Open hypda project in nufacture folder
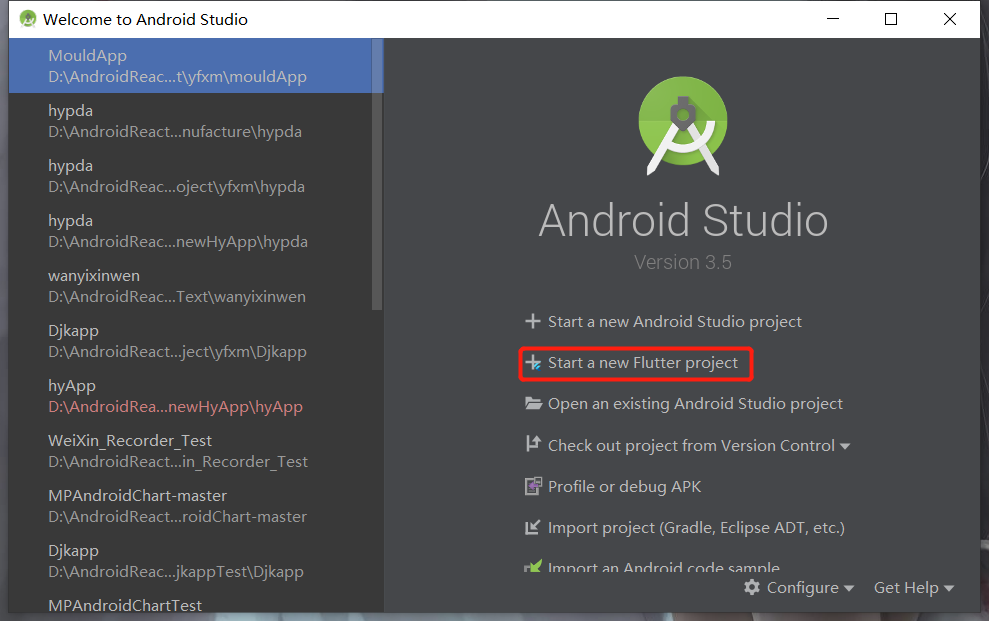The image size is (989, 621). pos(190,121)
